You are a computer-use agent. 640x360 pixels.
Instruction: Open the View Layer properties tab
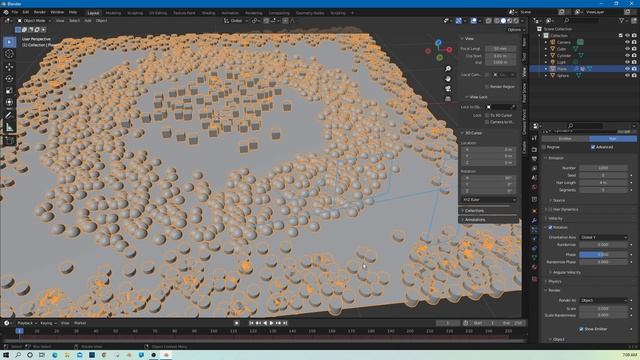tap(534, 168)
